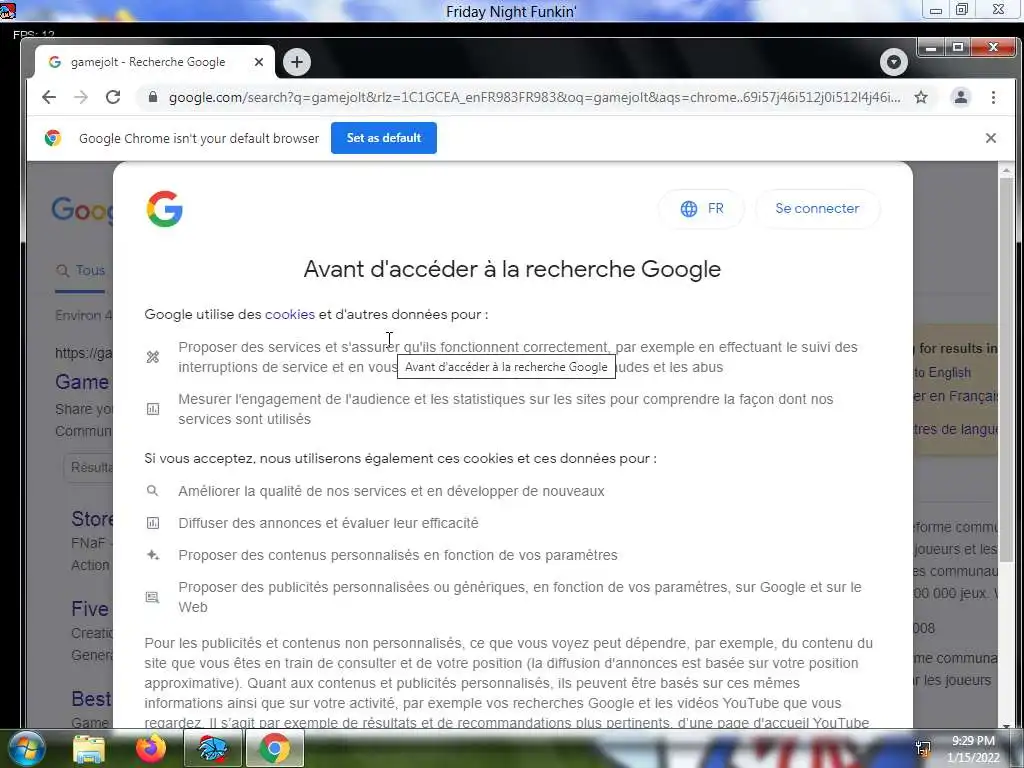The height and width of the screenshot is (768, 1024).
Task: Click the Se connecter button
Action: click(x=817, y=209)
